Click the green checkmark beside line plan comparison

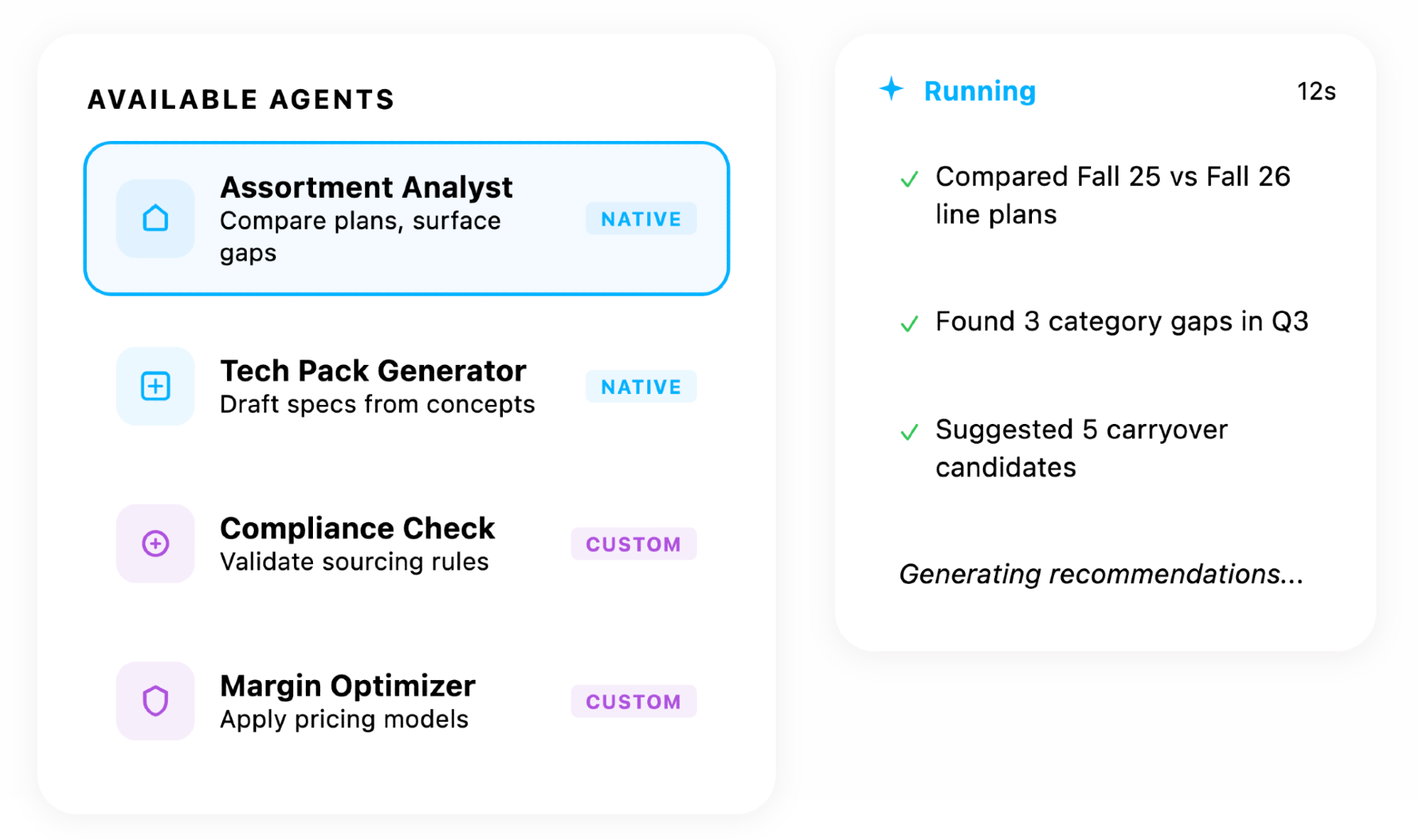pos(911,179)
